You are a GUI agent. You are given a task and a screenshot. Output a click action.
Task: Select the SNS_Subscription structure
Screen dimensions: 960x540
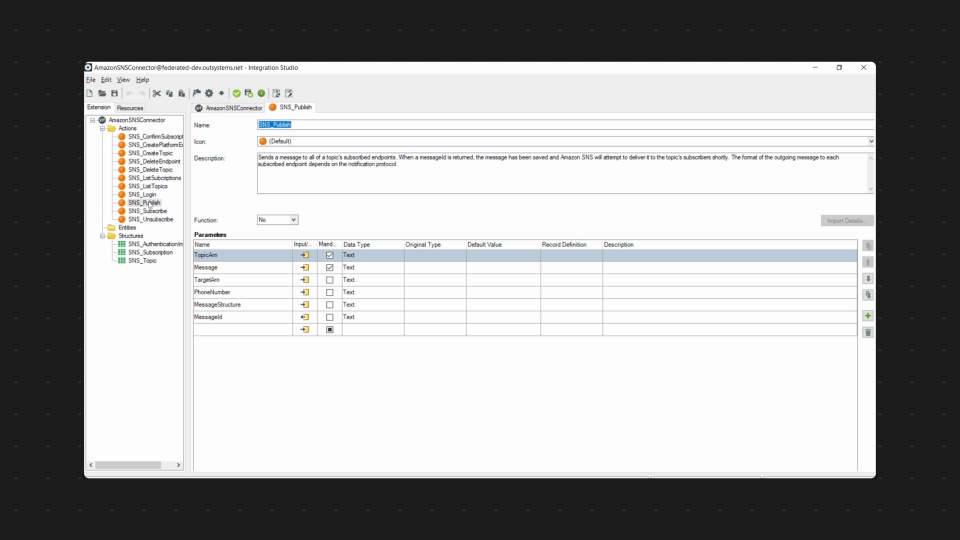[151, 252]
